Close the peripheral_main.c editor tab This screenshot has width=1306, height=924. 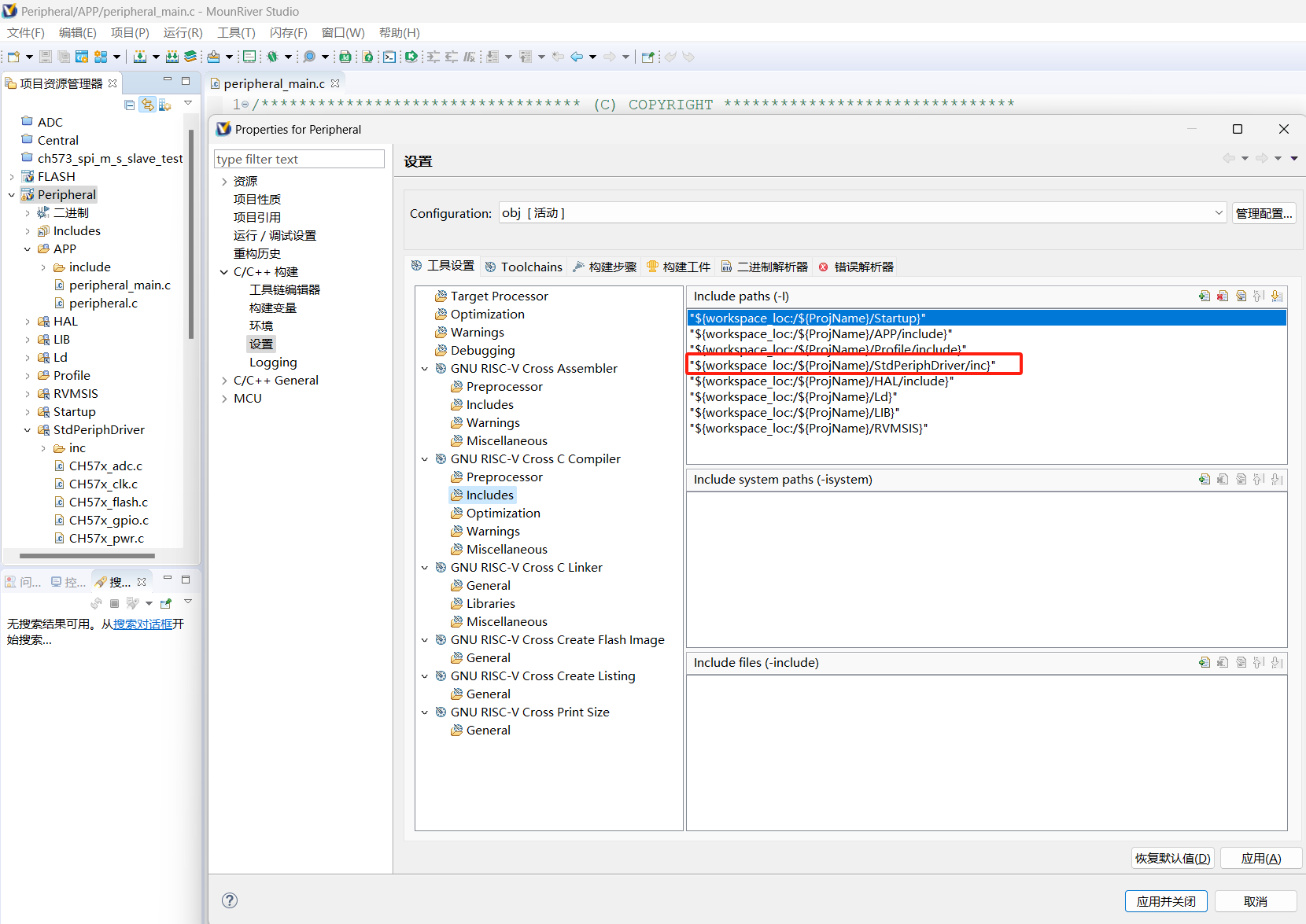tap(336, 83)
